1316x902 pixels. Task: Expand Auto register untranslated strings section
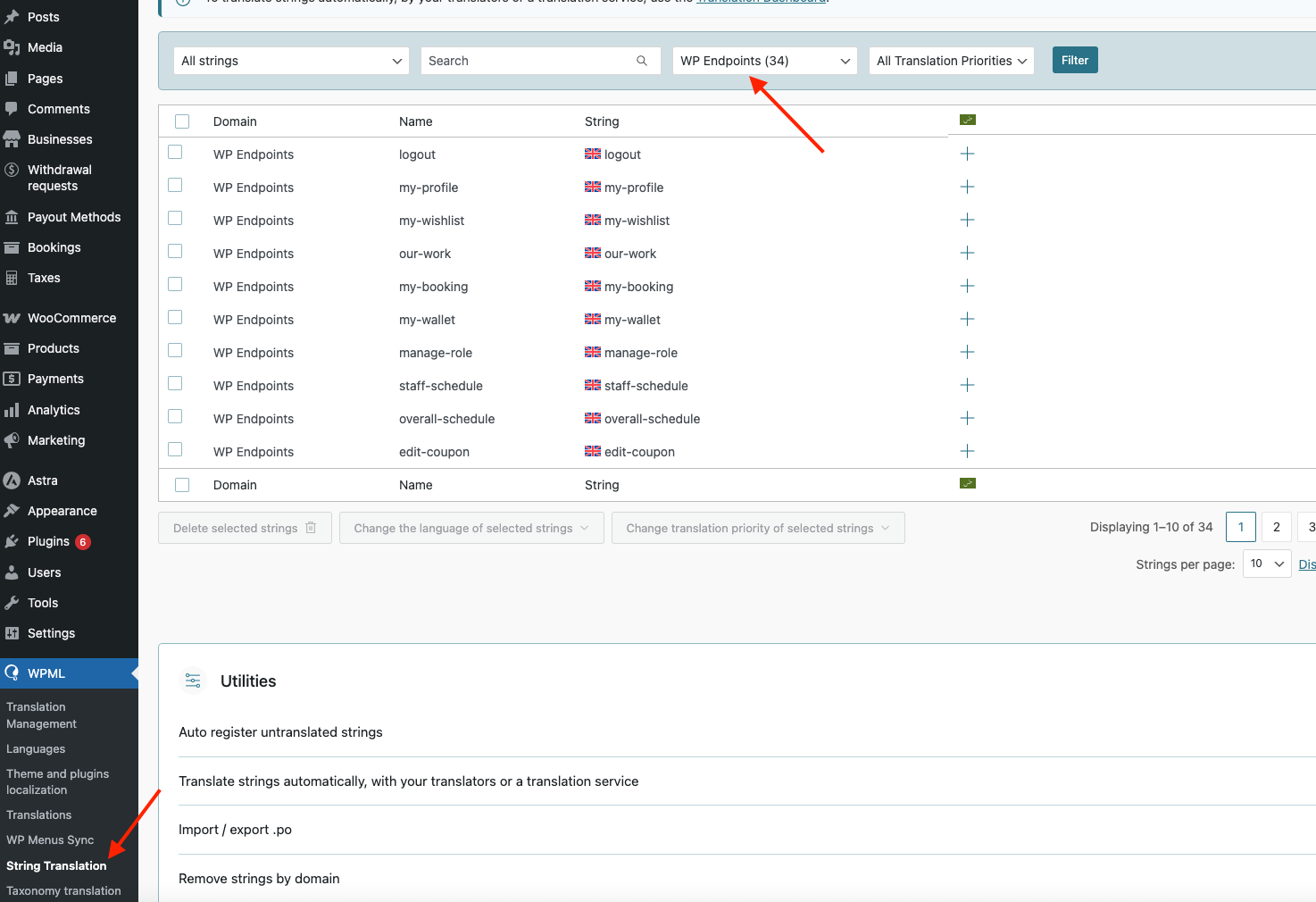[280, 732]
